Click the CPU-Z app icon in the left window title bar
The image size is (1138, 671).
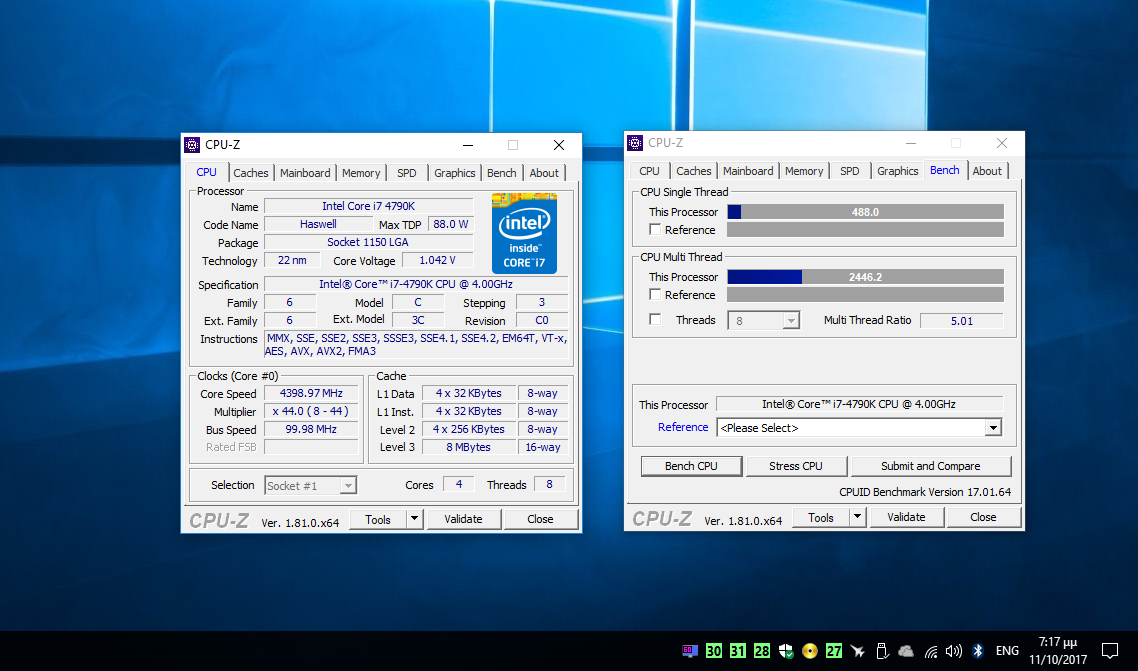(192, 145)
